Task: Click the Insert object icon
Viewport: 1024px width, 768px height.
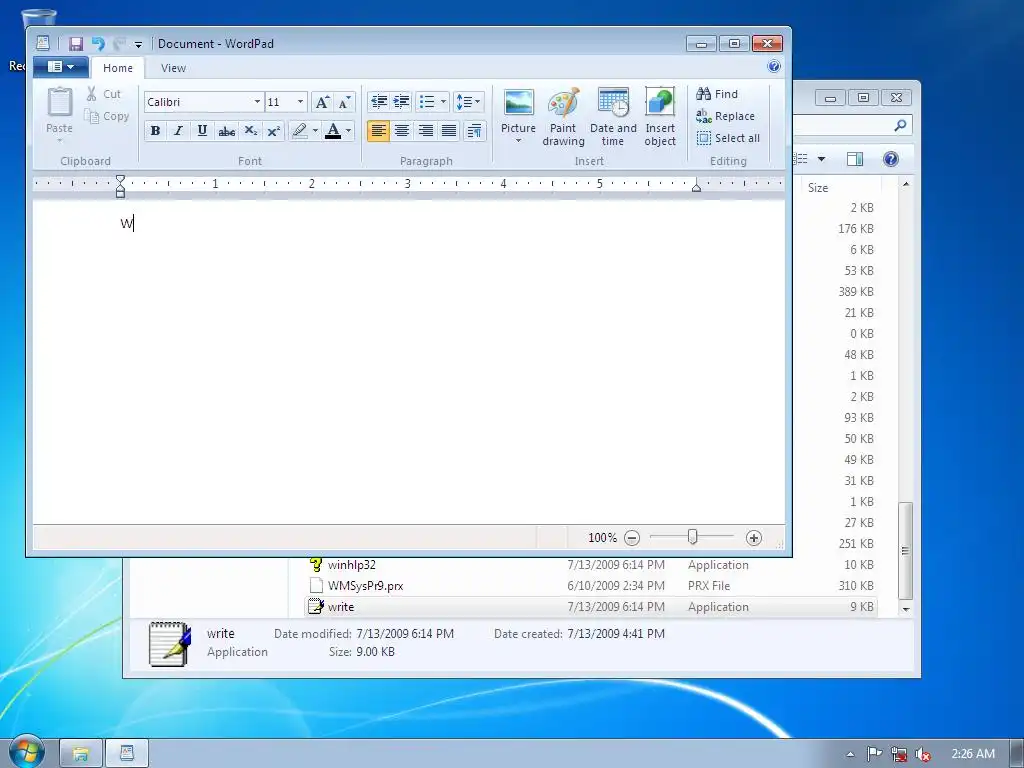Action: tap(660, 103)
